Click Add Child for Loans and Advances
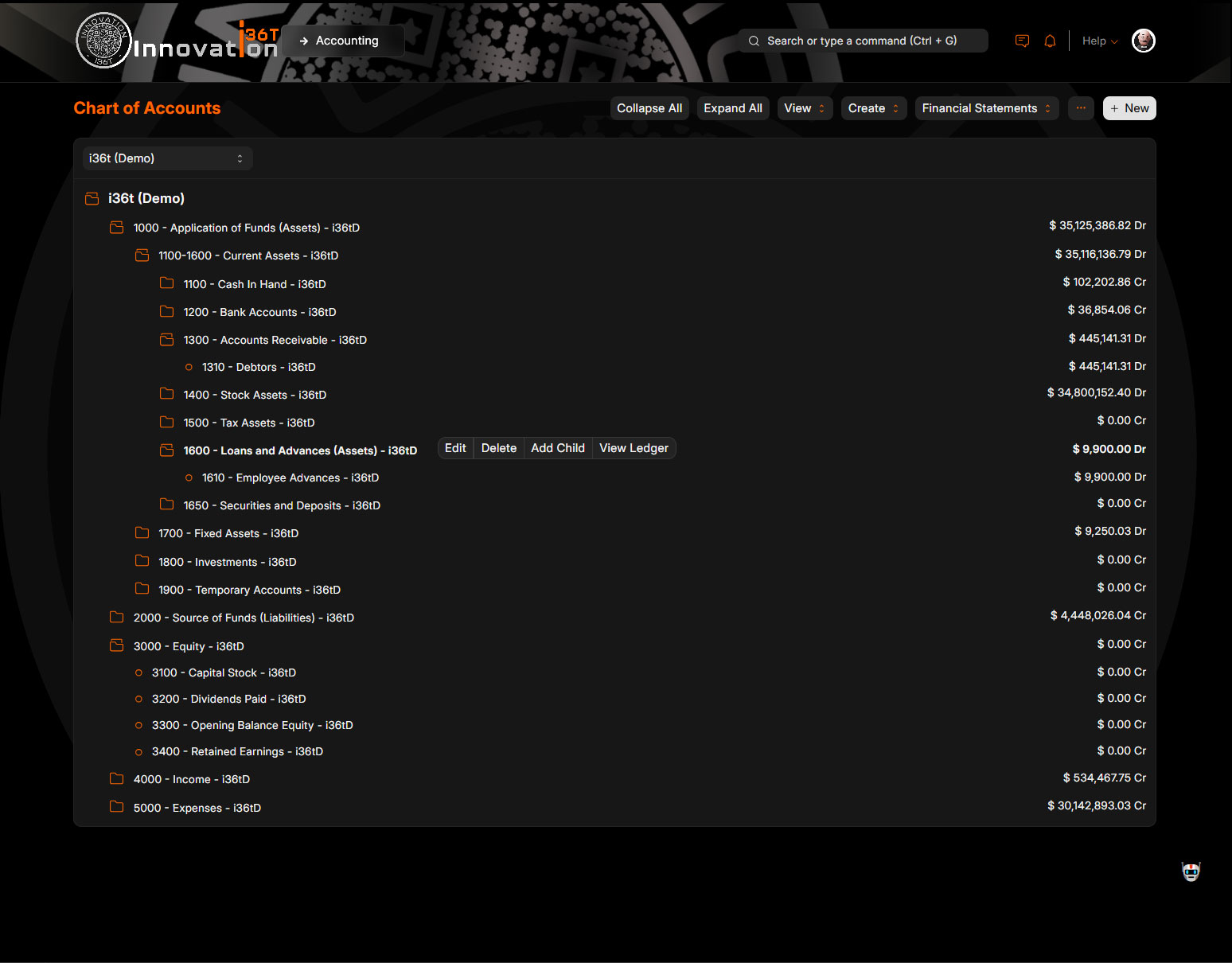Image resolution: width=1232 pixels, height=963 pixels. pos(557,448)
